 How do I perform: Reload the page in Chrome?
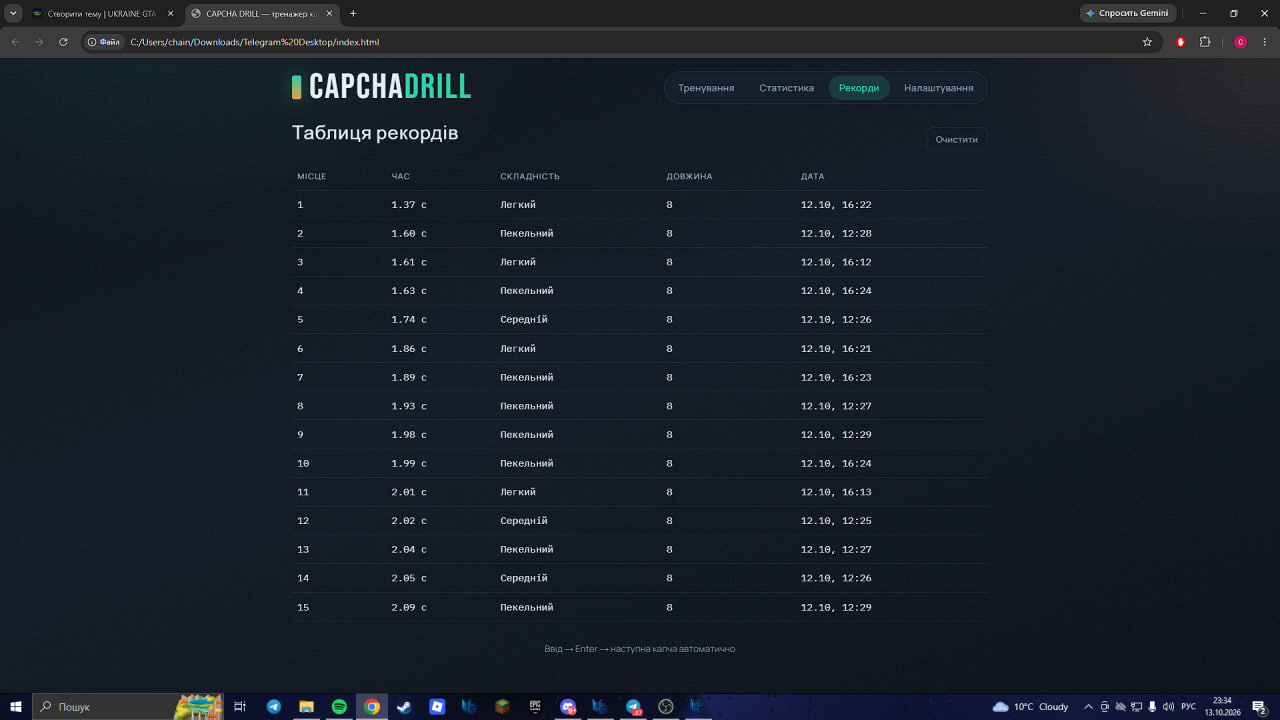(x=63, y=42)
